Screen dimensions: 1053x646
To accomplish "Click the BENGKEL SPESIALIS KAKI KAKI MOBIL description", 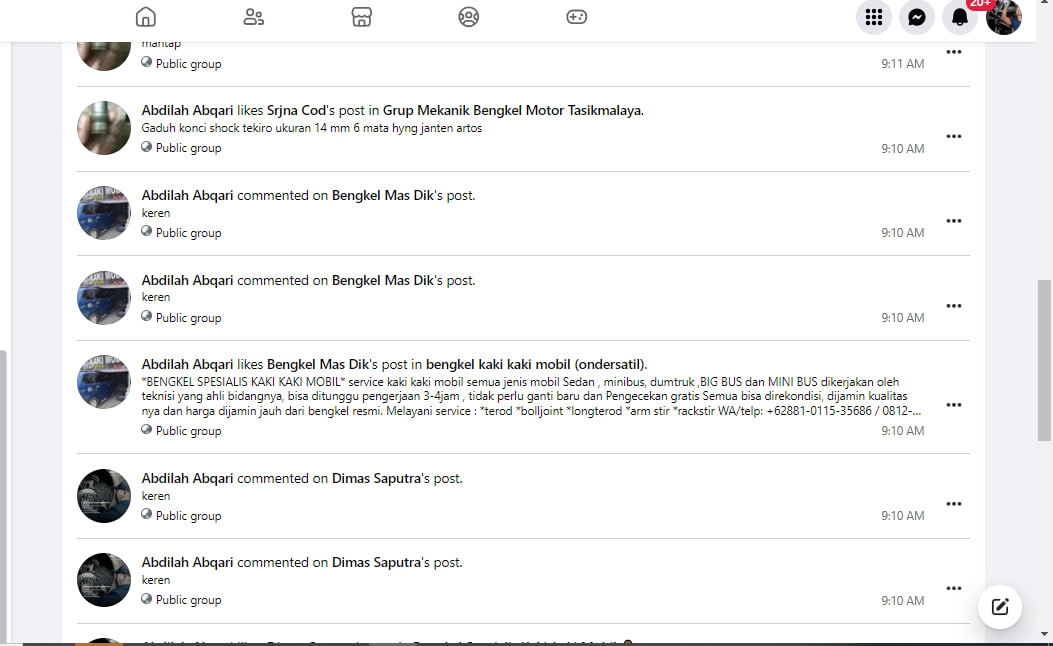I will point(531,396).
